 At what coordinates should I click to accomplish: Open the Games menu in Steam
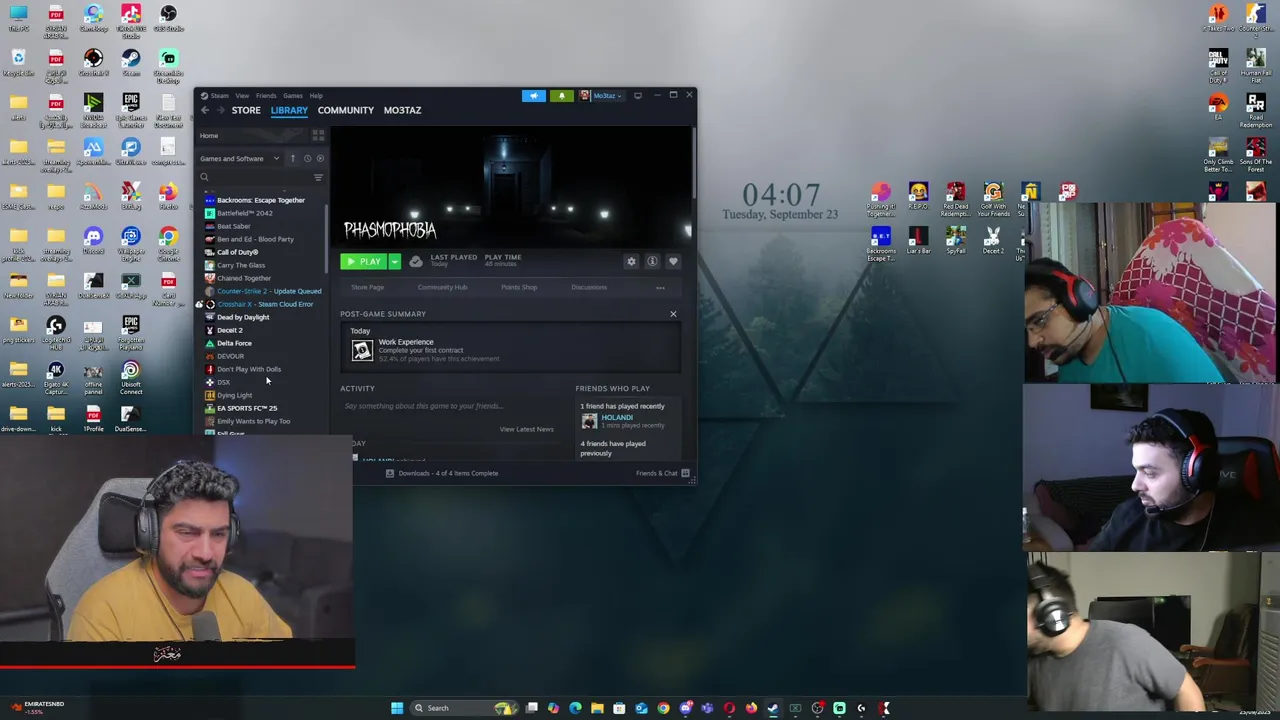(x=293, y=96)
